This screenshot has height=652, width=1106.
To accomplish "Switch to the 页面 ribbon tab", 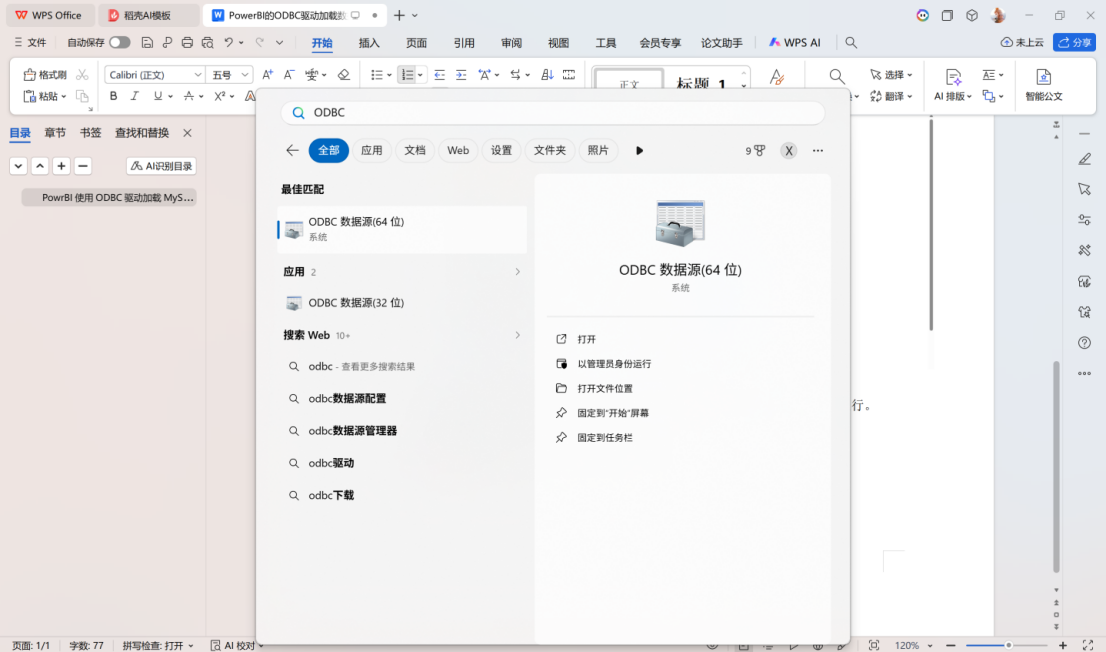I will tap(416, 43).
